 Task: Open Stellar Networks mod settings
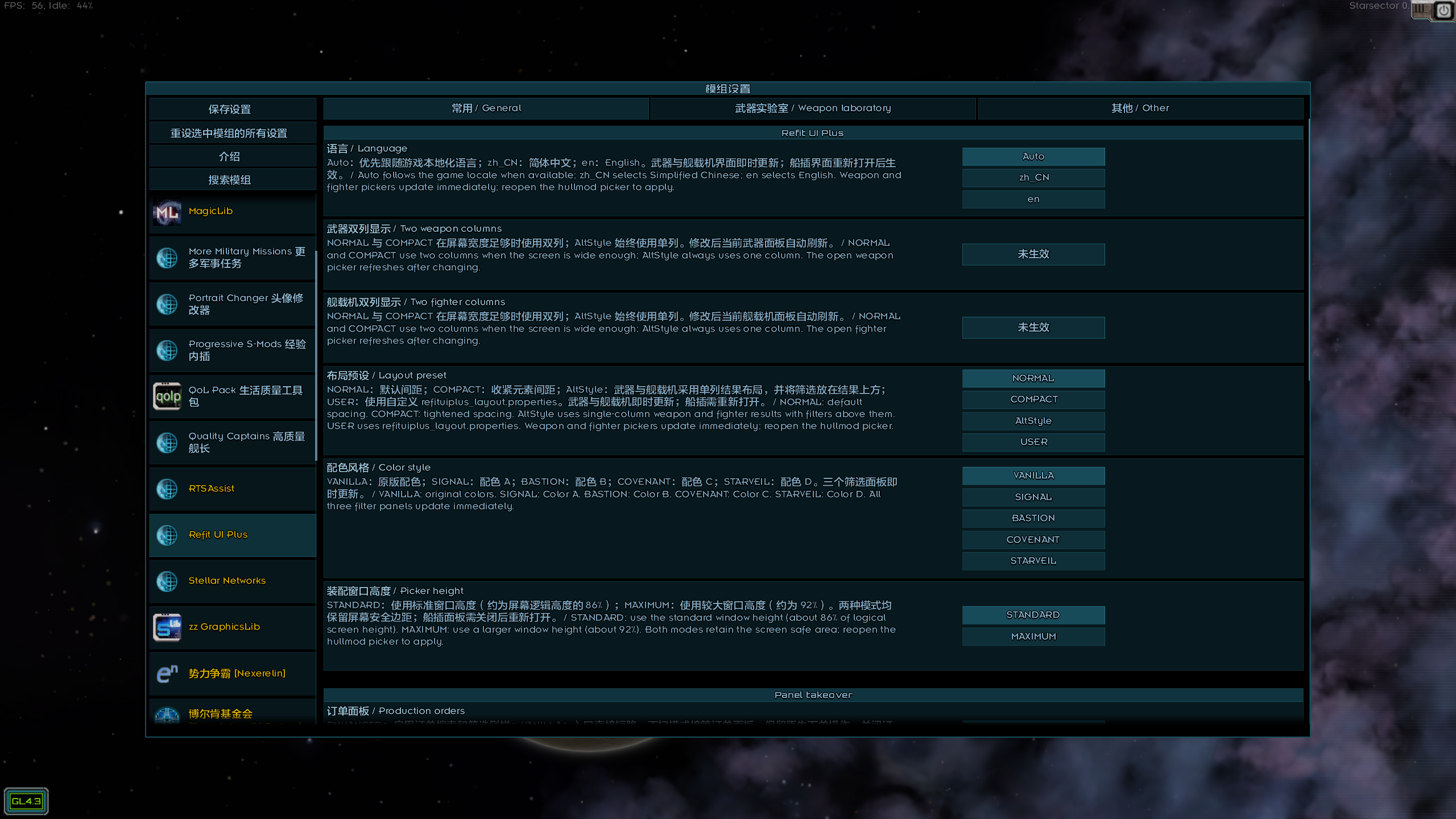point(233,581)
